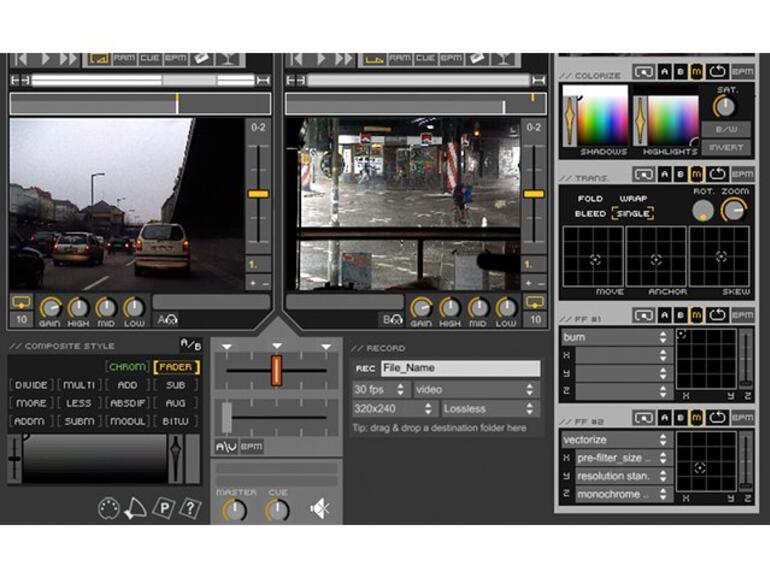Open the Lossless compression dropdown

(x=489, y=409)
